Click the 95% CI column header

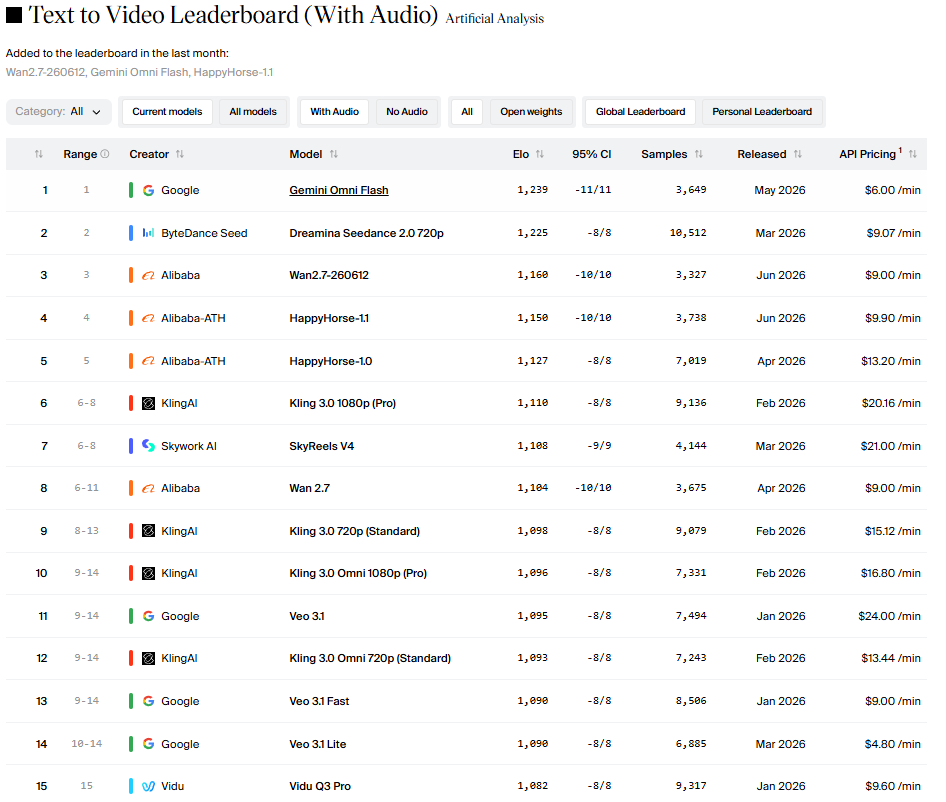(x=591, y=154)
